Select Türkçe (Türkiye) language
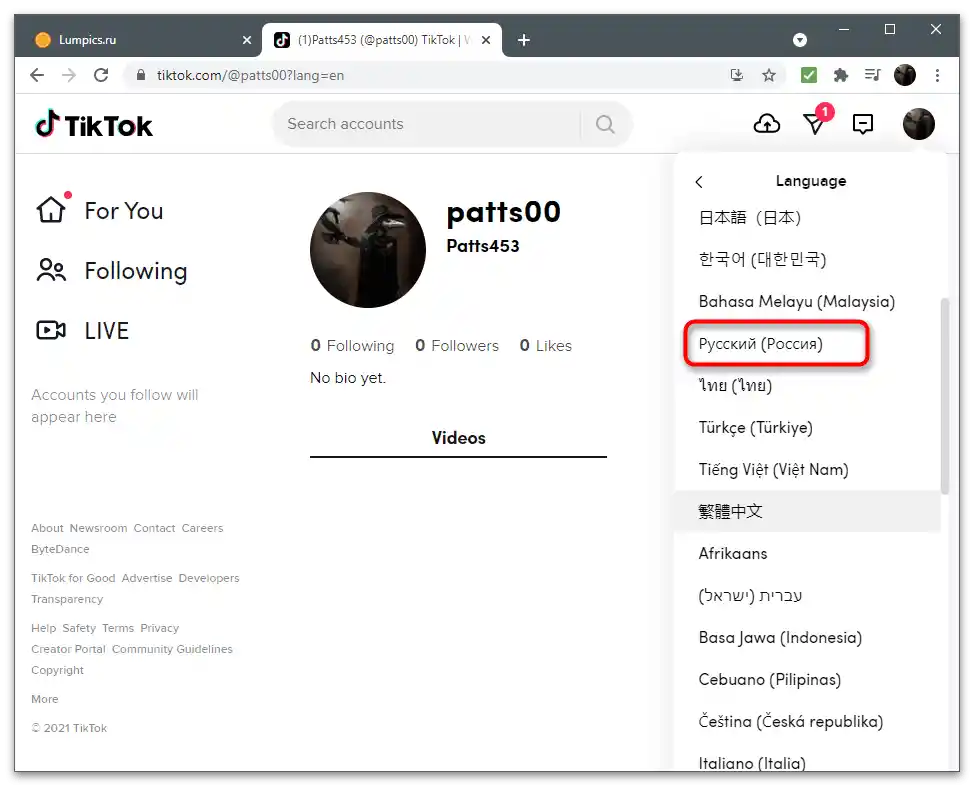974x786 pixels. point(755,427)
